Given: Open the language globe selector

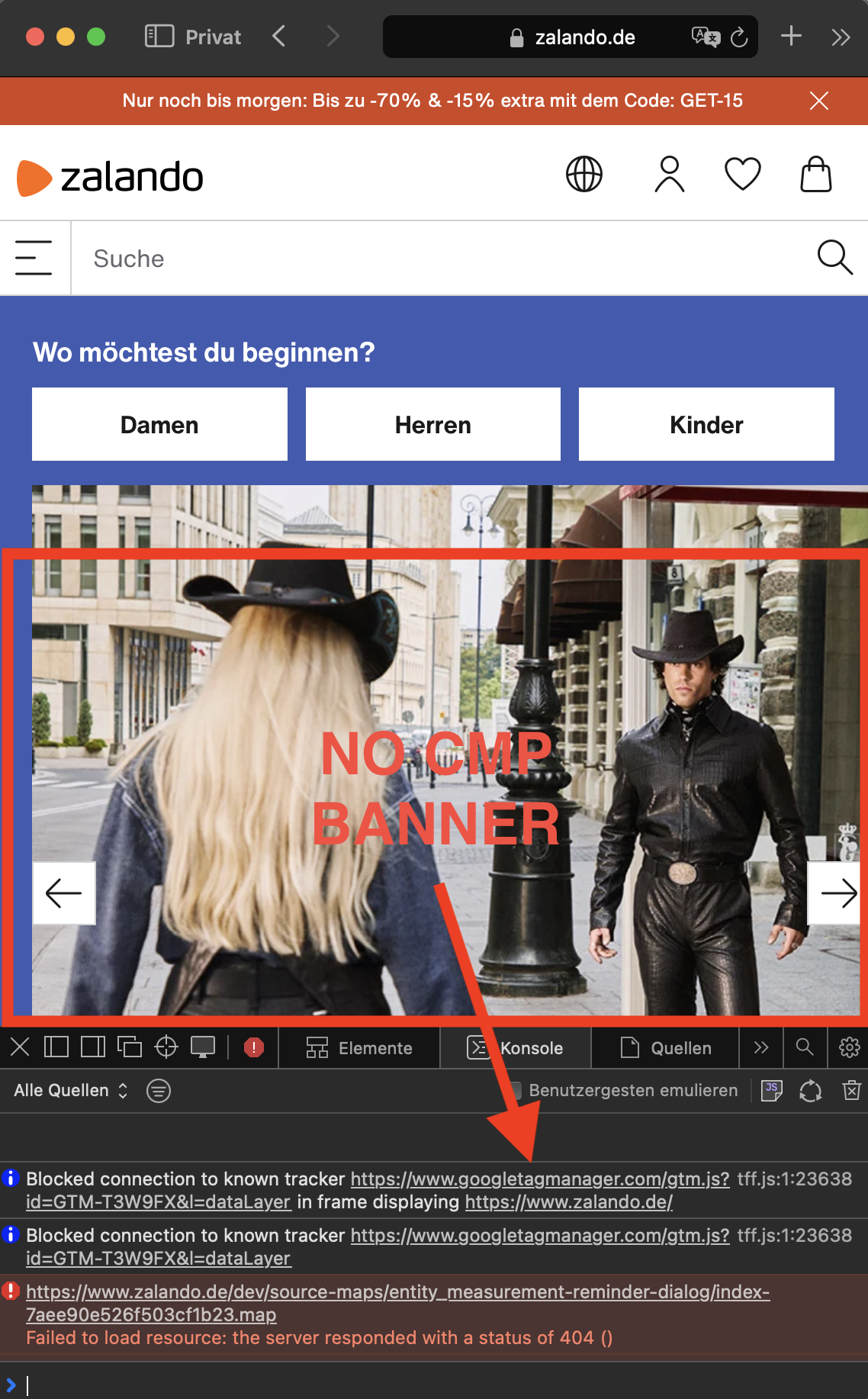Looking at the screenshot, I should 584,174.
